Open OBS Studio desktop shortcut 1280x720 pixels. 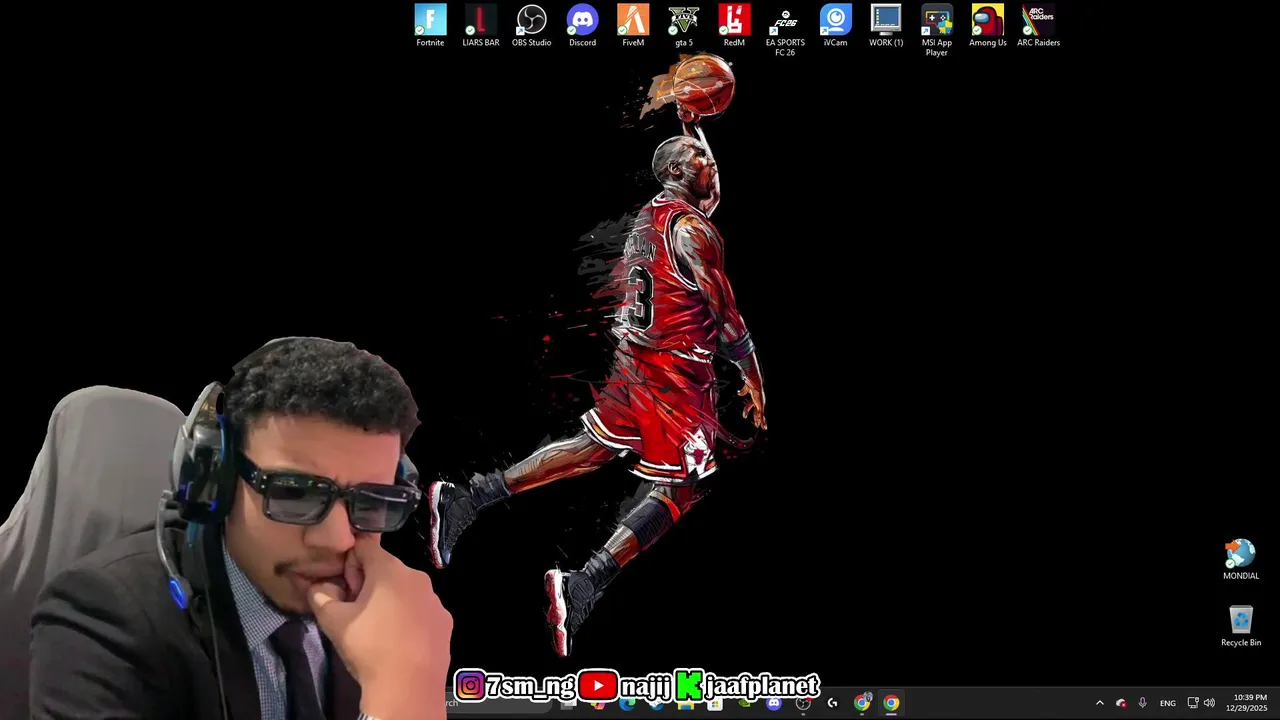[x=531, y=26]
